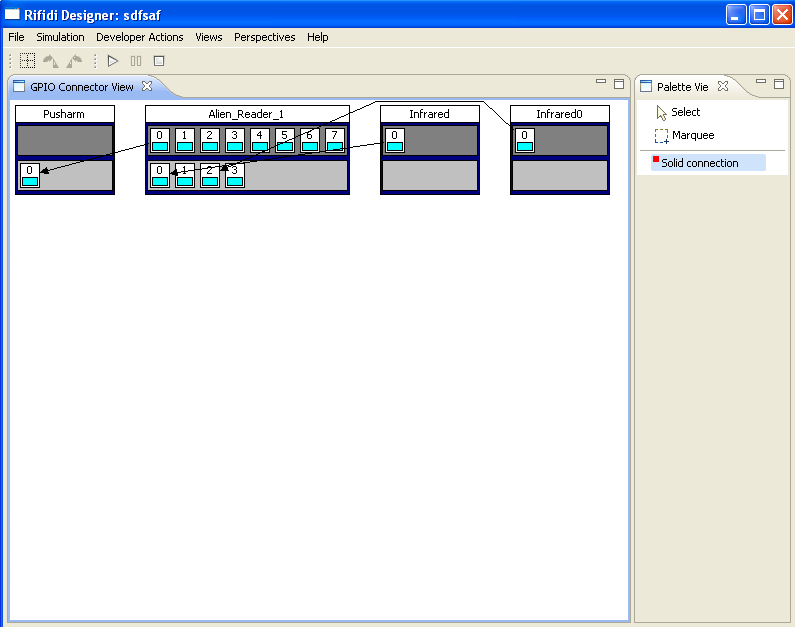
Task: Click the Infrared0 component title
Action: coord(560,114)
